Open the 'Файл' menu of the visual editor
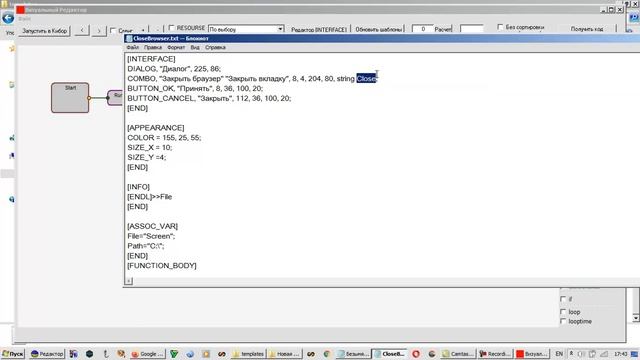The height and width of the screenshot is (360, 640). (24, 19)
